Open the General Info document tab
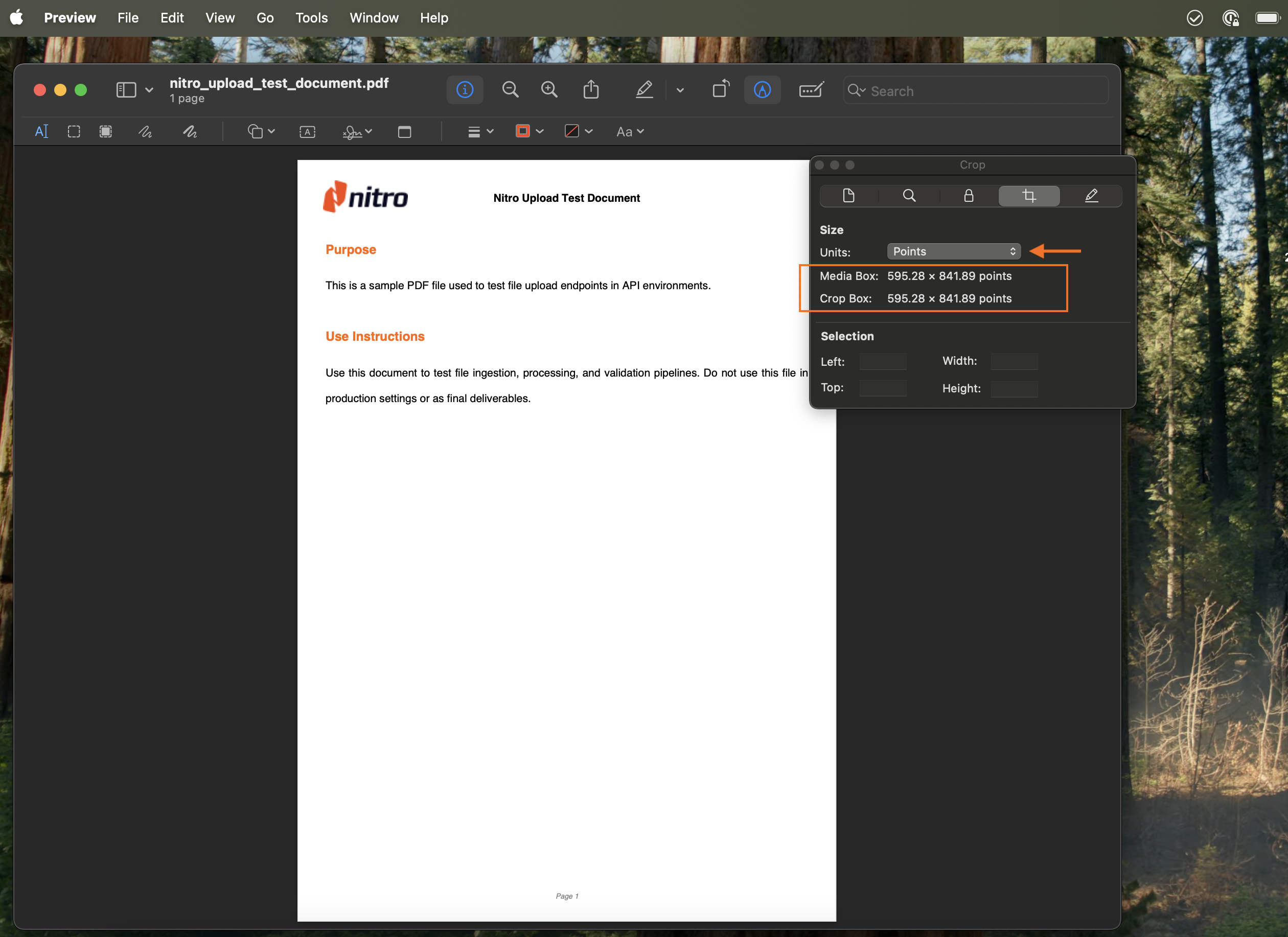The width and height of the screenshot is (1288, 937). point(848,196)
